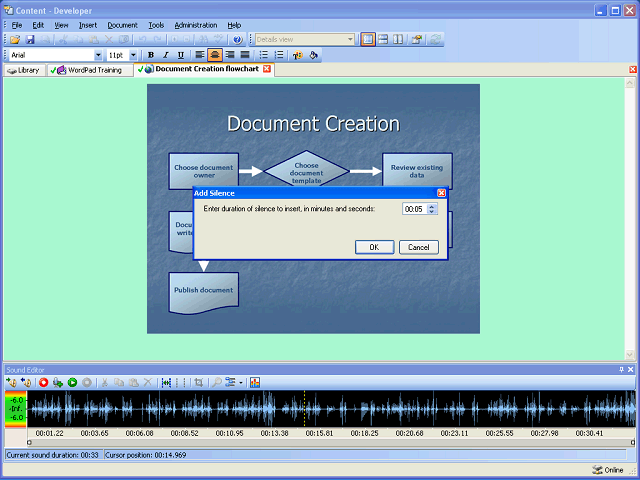
Task: Open the Administration menu
Action: click(195, 24)
